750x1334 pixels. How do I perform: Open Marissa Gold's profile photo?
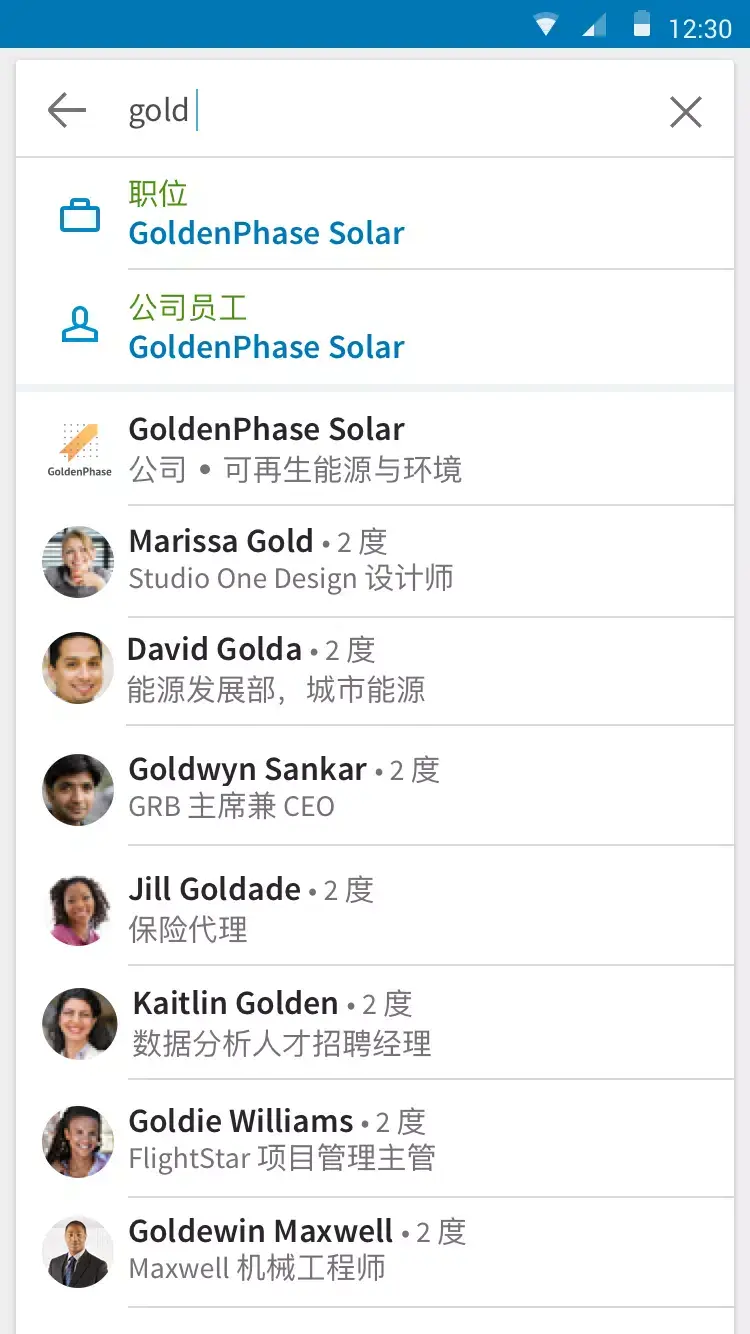78,562
